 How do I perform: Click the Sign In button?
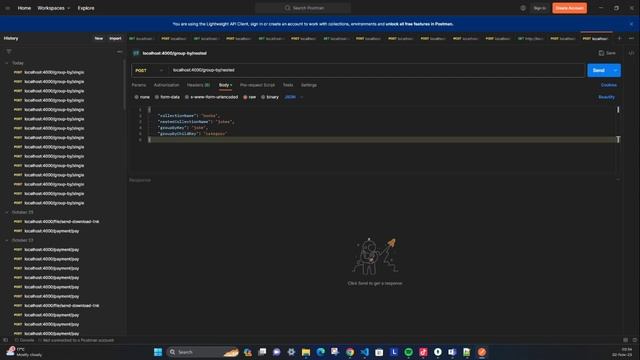tap(540, 8)
